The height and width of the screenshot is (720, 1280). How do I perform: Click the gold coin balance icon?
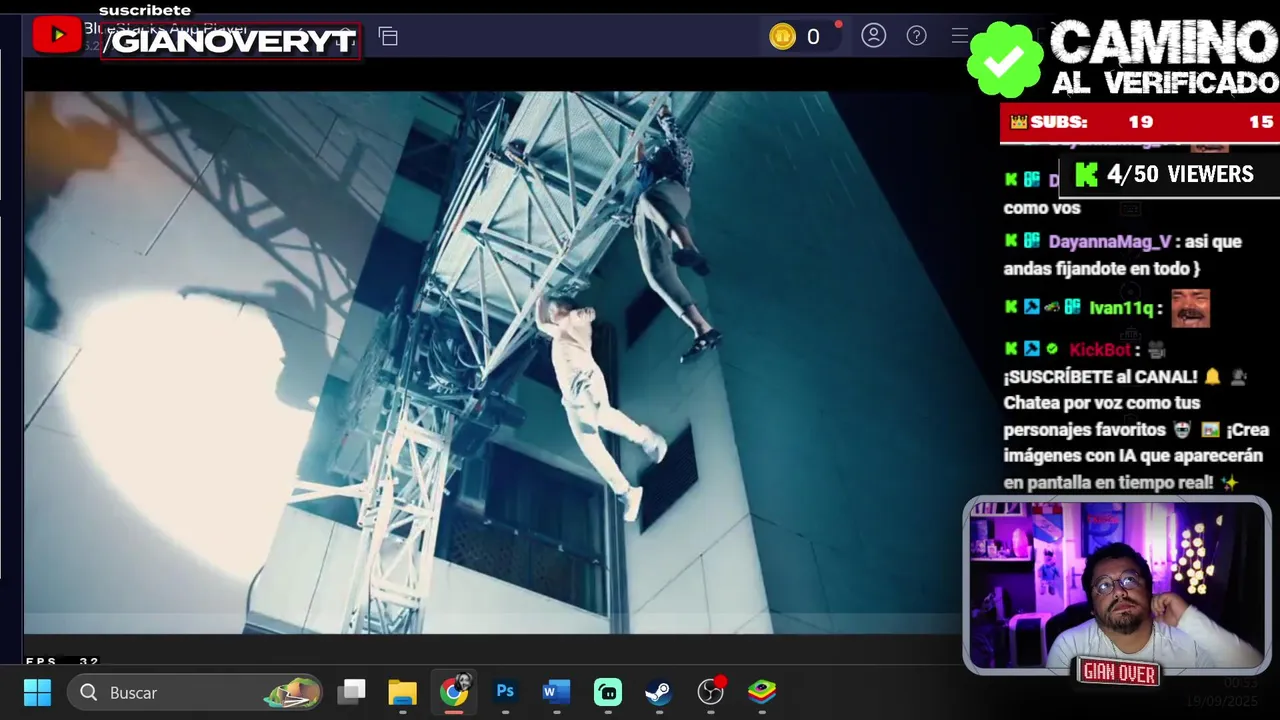782,37
